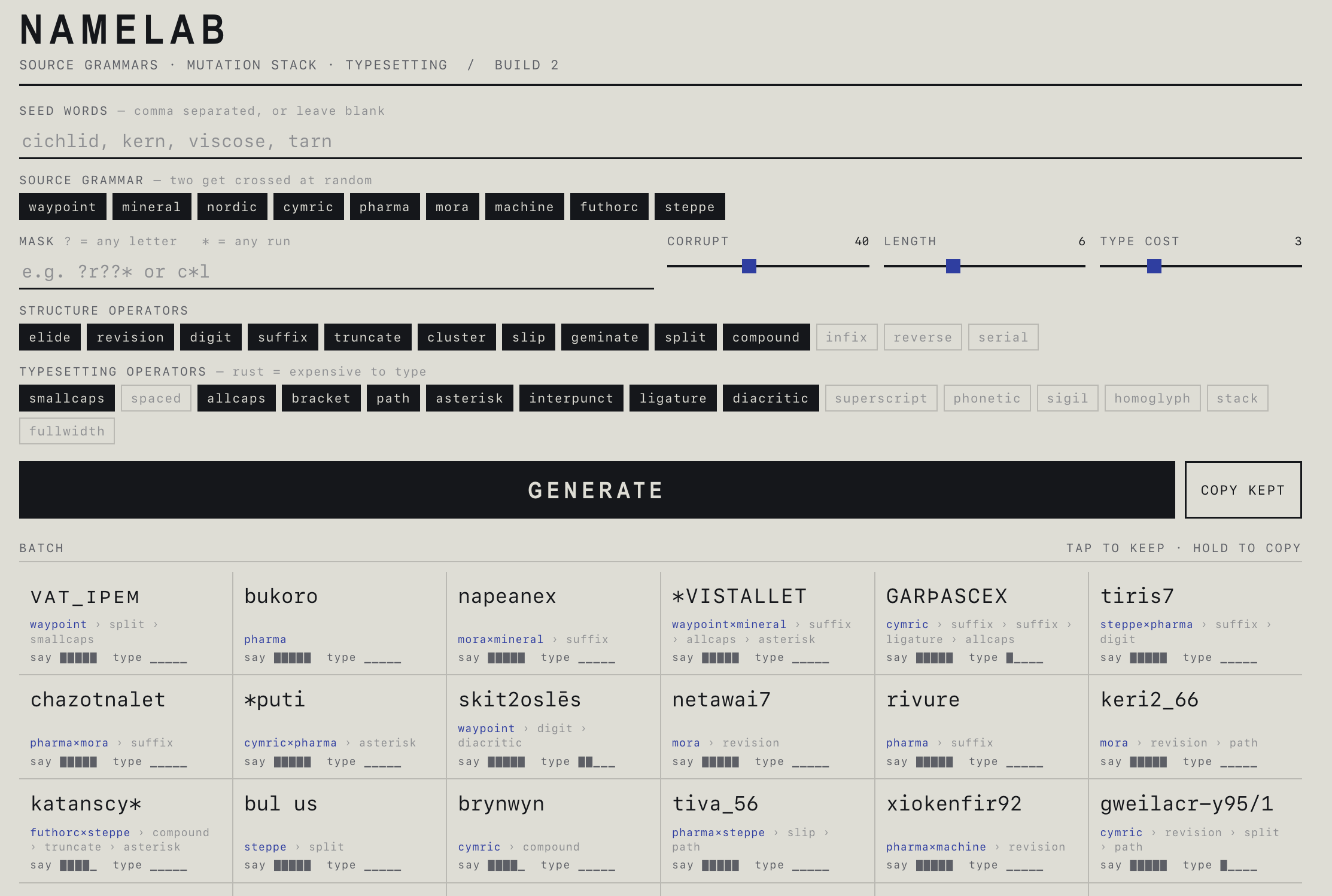Tap the xiokenfir92 name card

tap(982, 831)
